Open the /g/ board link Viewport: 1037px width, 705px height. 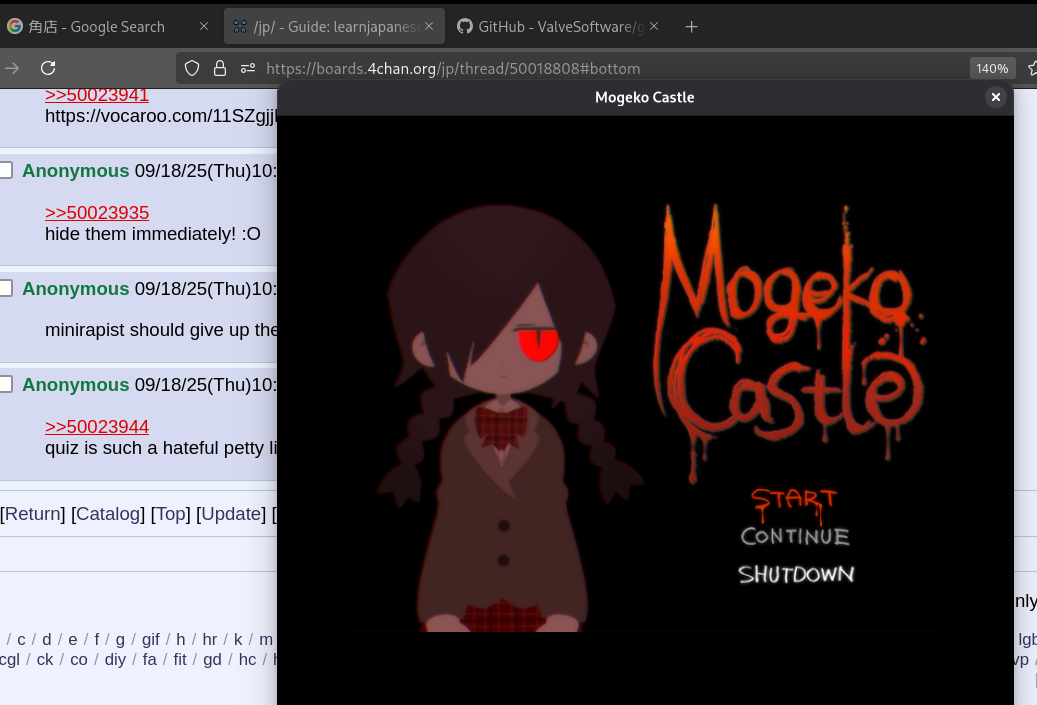tap(120, 640)
